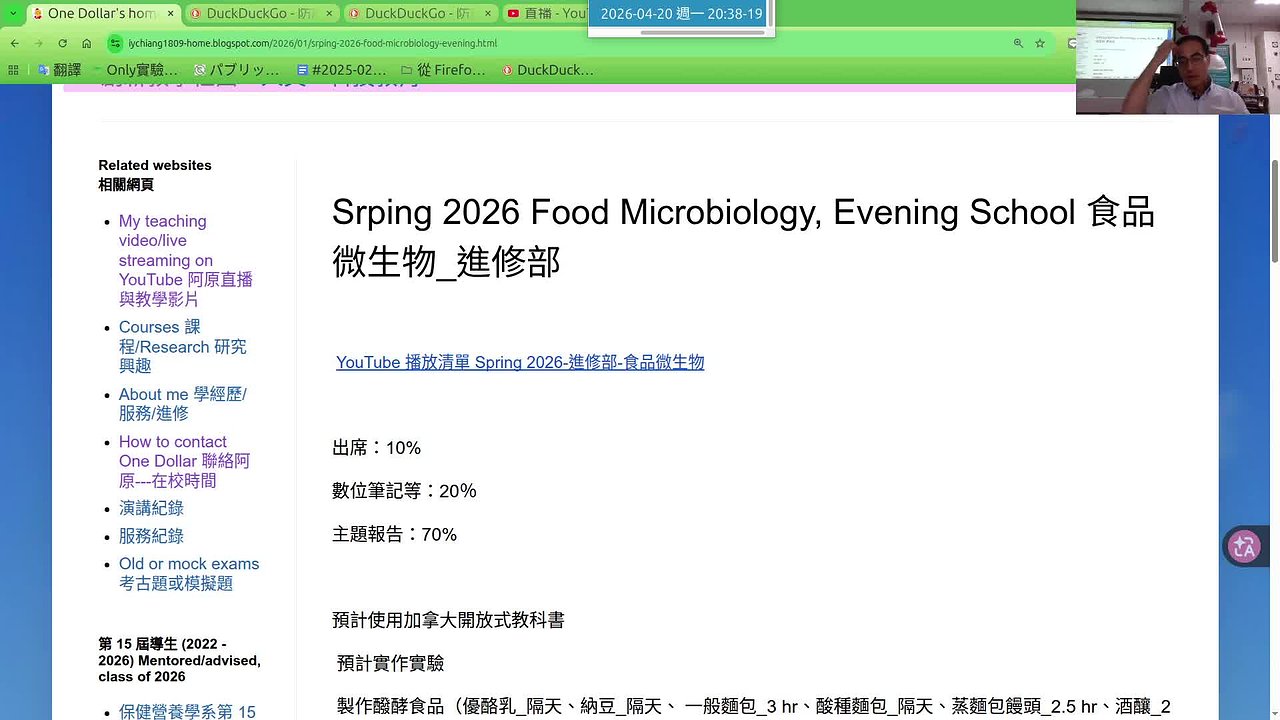
Task: Close the One Dollar's home tab
Action: 170,13
